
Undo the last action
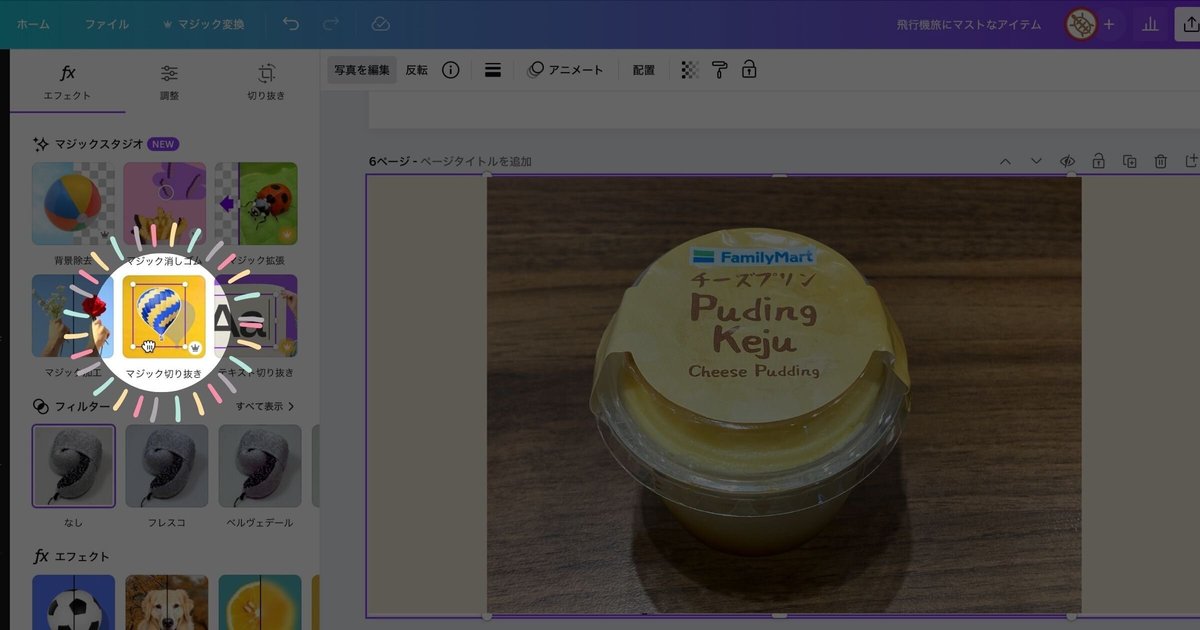click(290, 24)
